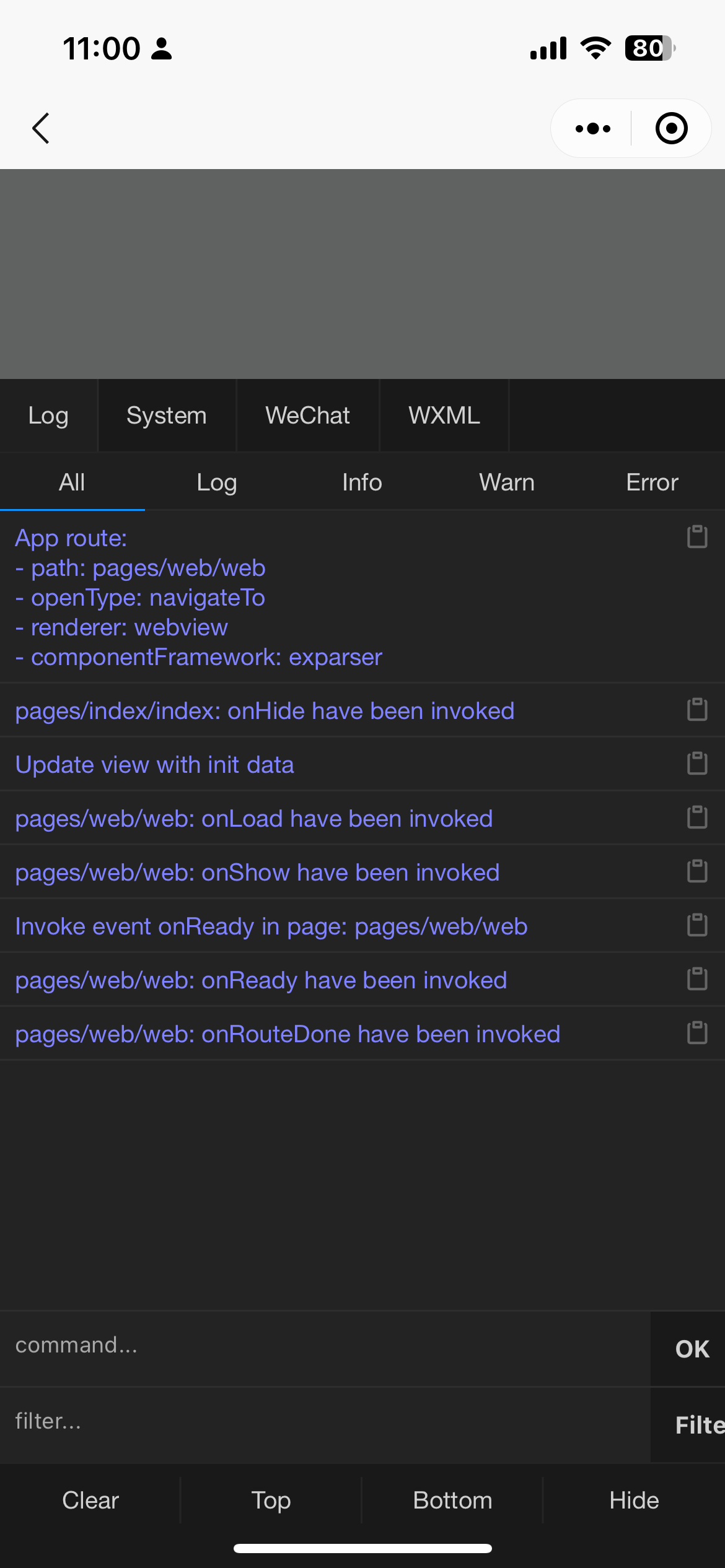Copy the App route log entry
The height and width of the screenshot is (1568, 725).
(x=697, y=537)
